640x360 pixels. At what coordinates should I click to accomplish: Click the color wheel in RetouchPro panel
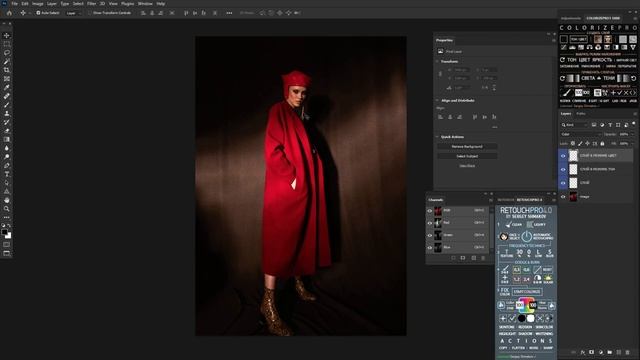tap(527, 304)
